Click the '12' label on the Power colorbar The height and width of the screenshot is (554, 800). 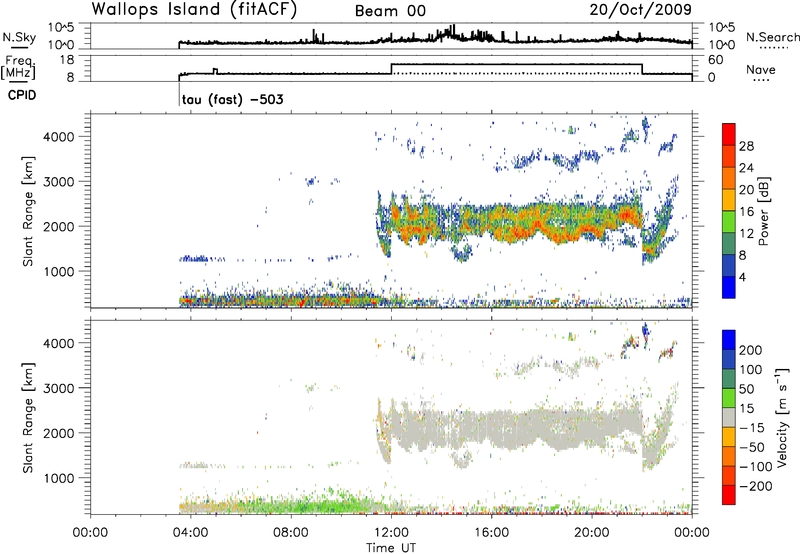coord(746,234)
